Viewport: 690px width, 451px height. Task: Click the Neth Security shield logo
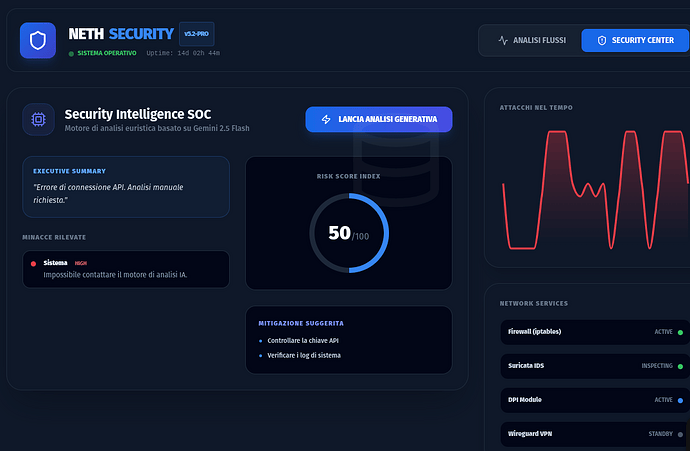[38, 41]
